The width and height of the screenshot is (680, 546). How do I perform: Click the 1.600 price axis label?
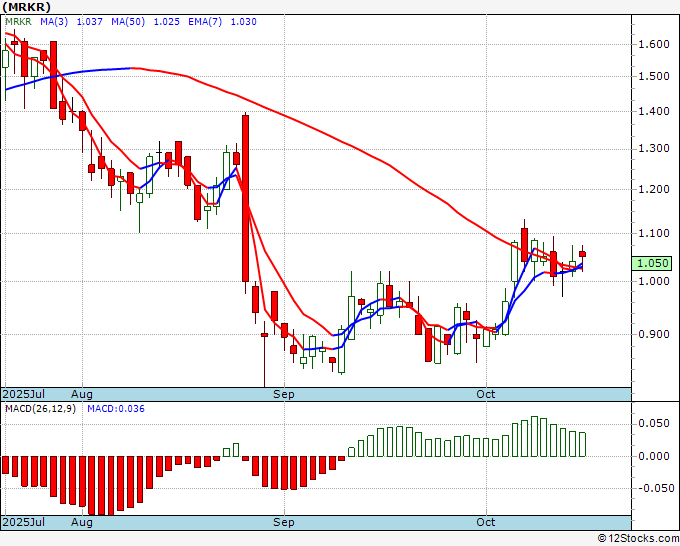pos(654,44)
